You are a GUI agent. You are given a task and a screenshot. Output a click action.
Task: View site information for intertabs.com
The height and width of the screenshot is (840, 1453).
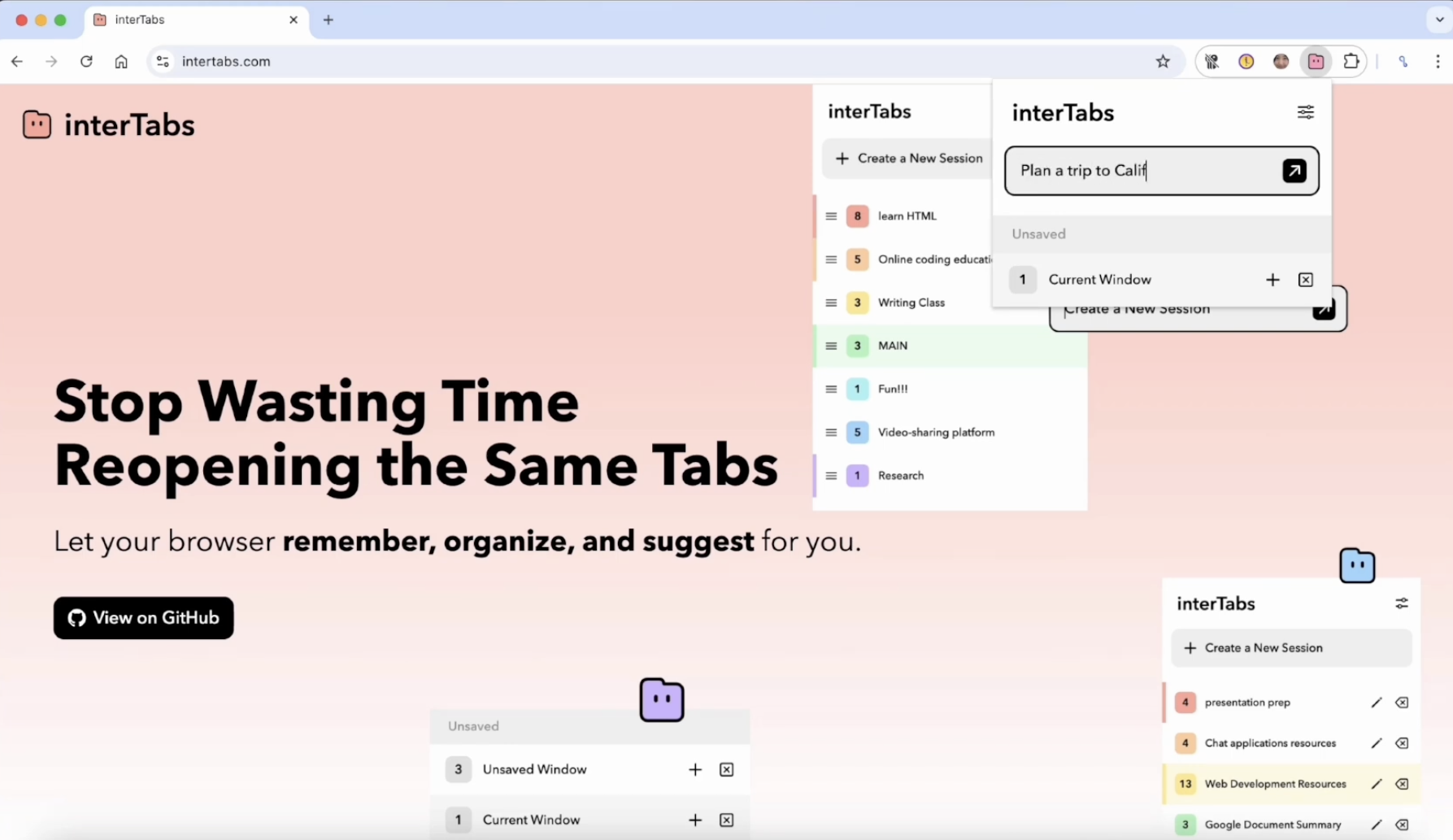click(x=163, y=62)
